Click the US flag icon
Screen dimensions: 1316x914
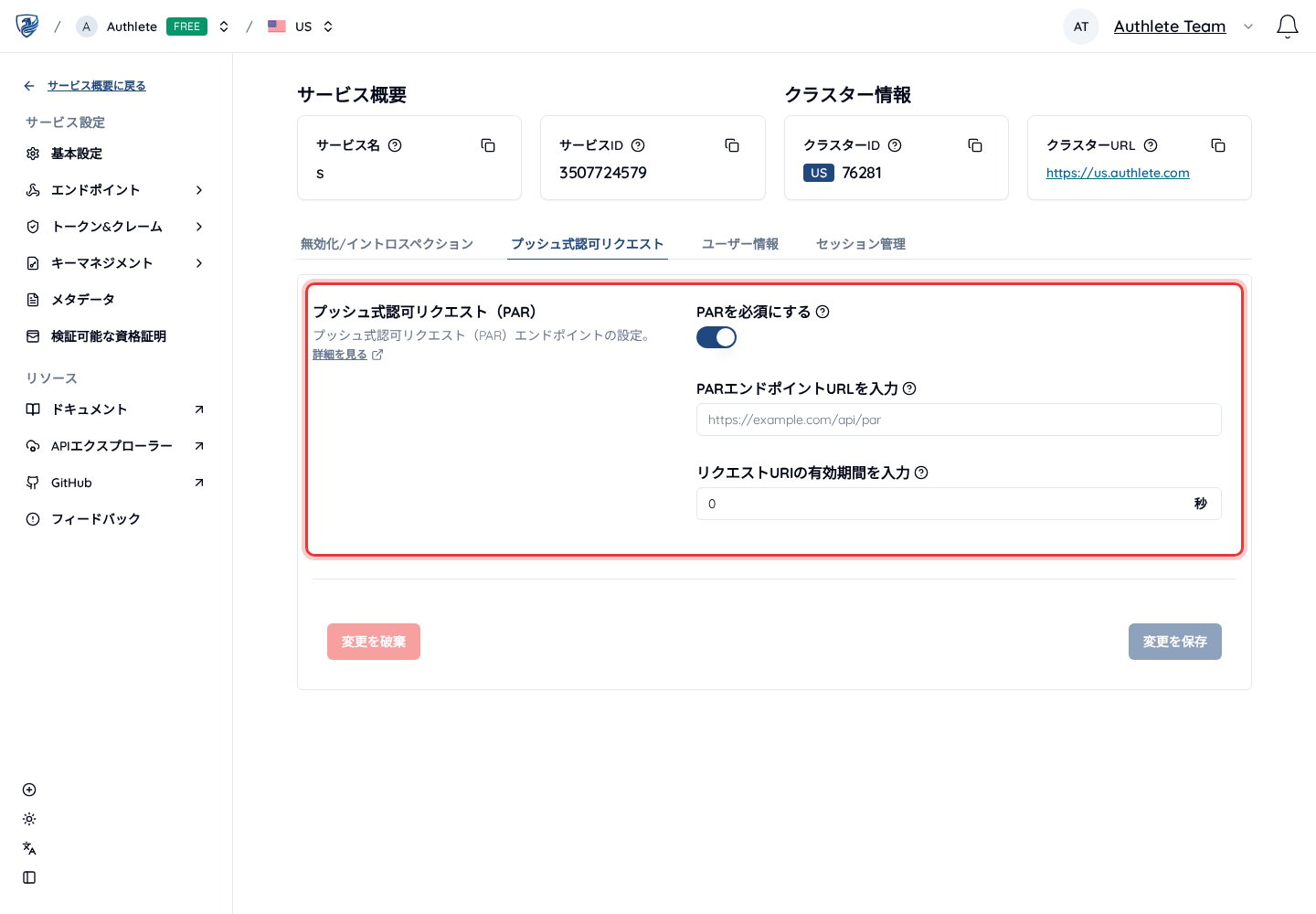[277, 27]
